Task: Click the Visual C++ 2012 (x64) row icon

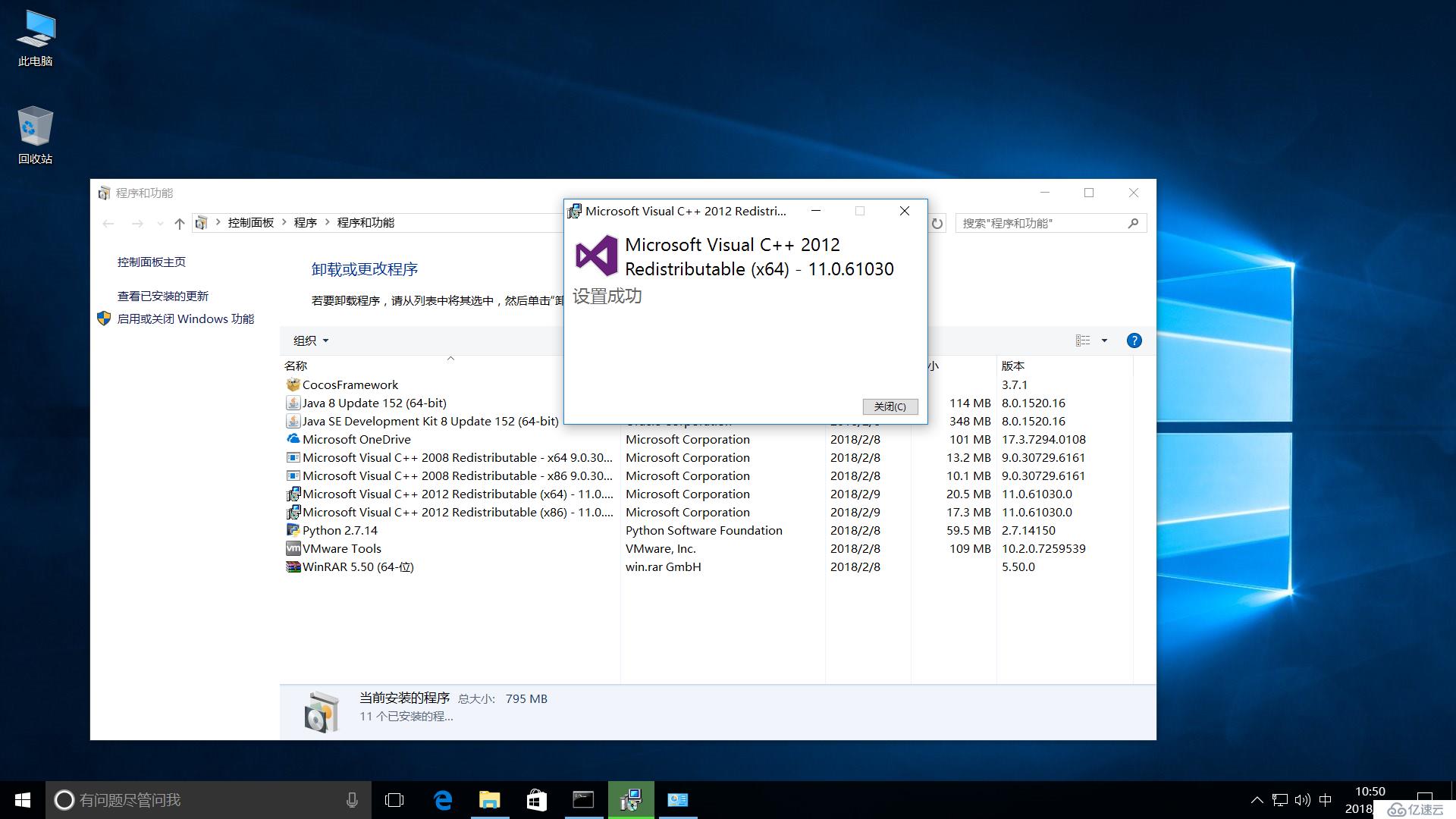Action: [293, 494]
